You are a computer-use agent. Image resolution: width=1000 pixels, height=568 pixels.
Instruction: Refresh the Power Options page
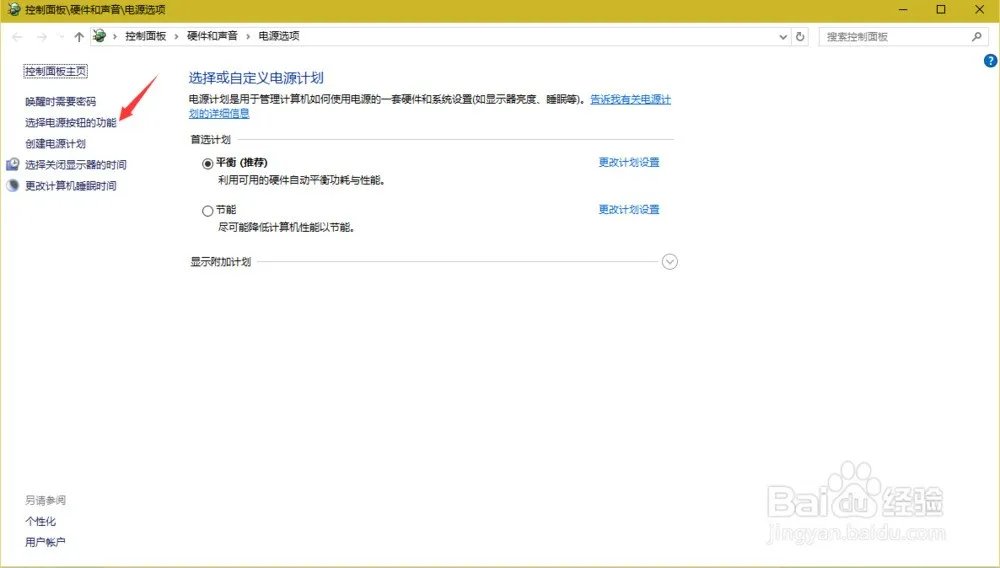[800, 37]
